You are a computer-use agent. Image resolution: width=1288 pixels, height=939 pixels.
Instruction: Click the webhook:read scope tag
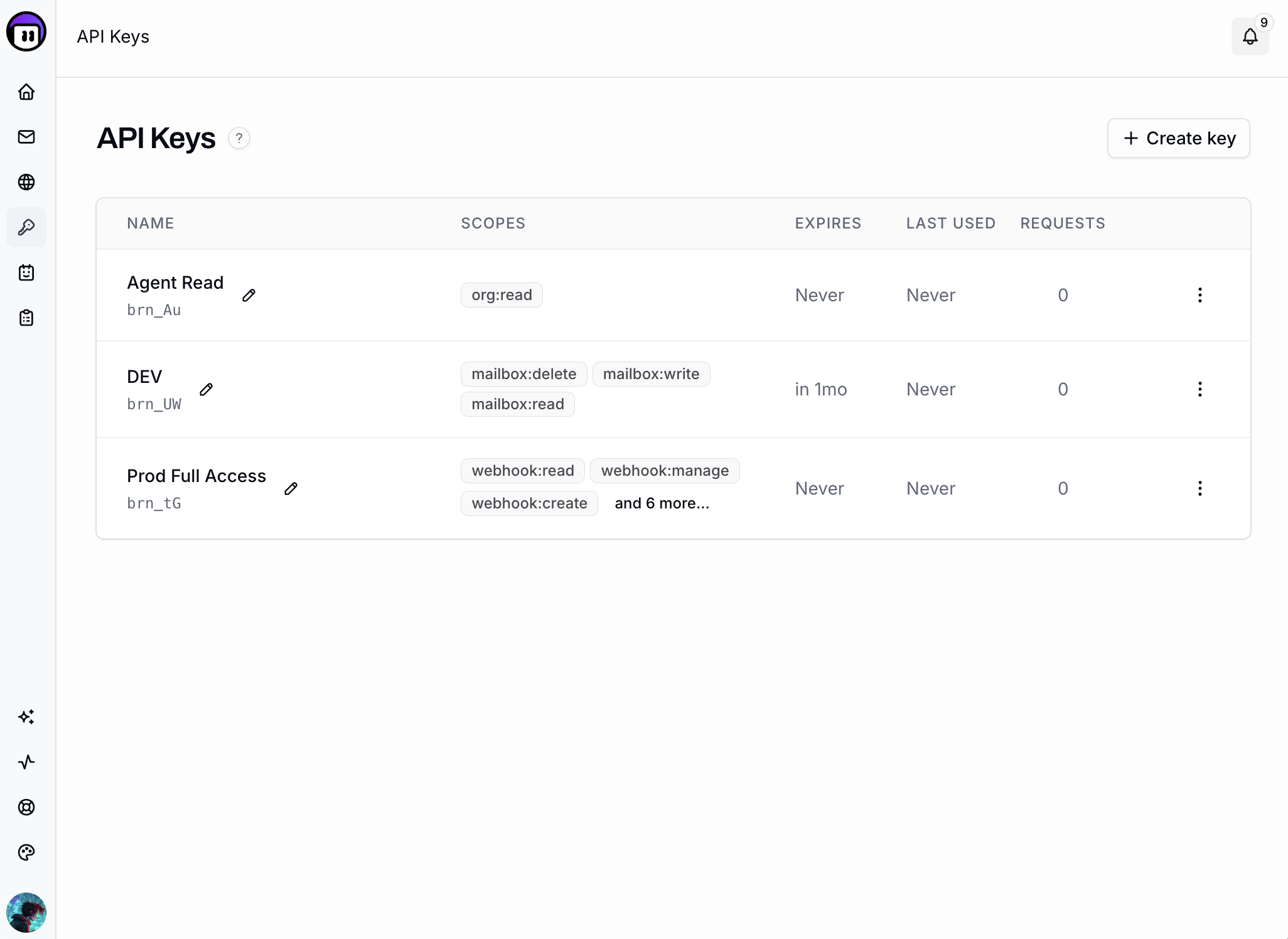tap(523, 471)
